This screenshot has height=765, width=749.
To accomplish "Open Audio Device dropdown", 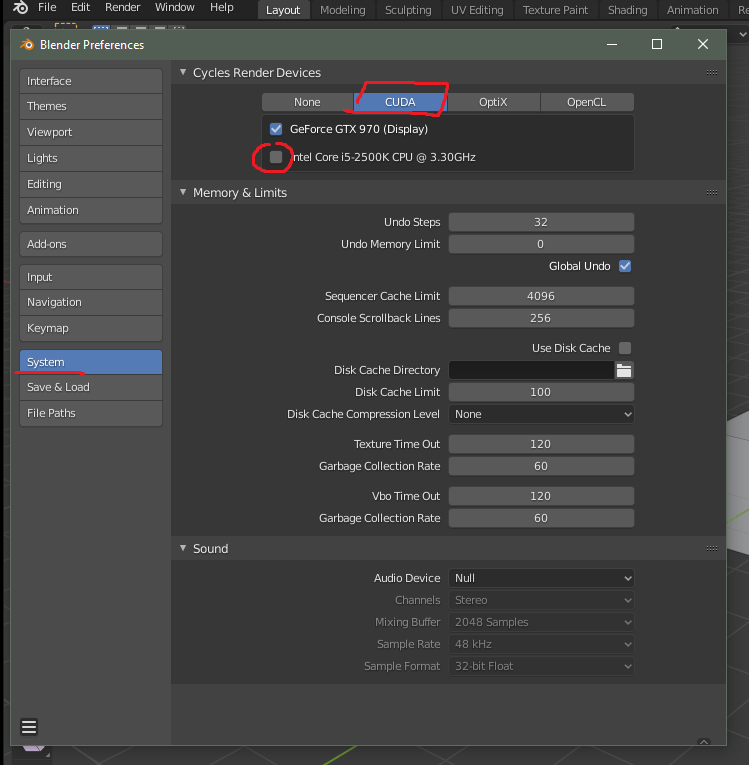I will coord(541,578).
